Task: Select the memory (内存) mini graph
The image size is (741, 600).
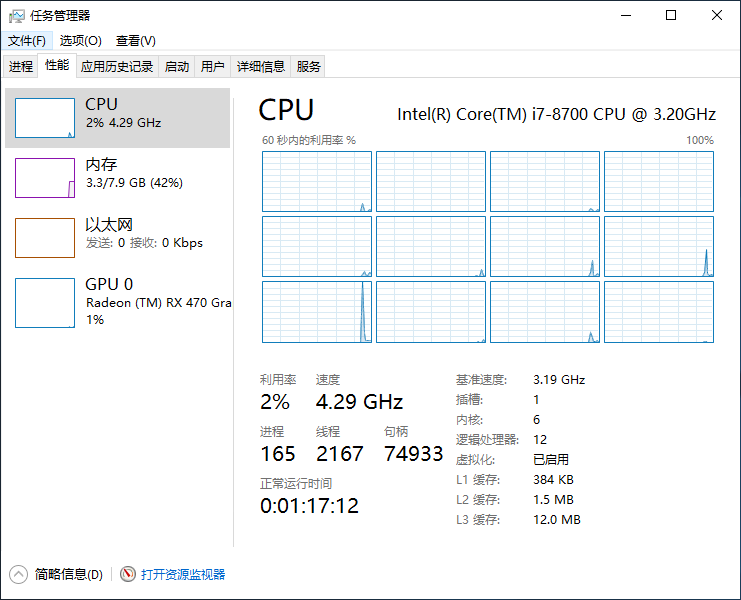Action: click(45, 178)
